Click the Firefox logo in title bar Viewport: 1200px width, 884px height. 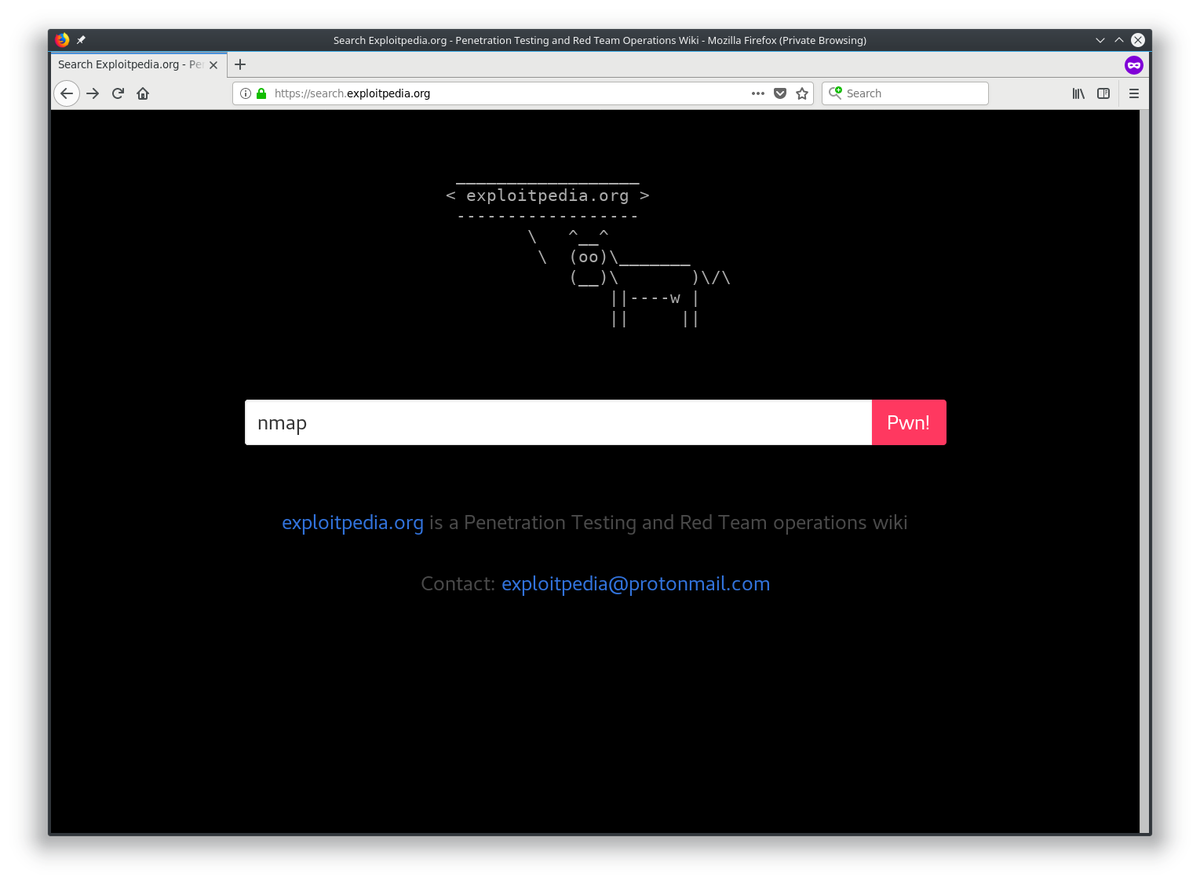click(62, 40)
